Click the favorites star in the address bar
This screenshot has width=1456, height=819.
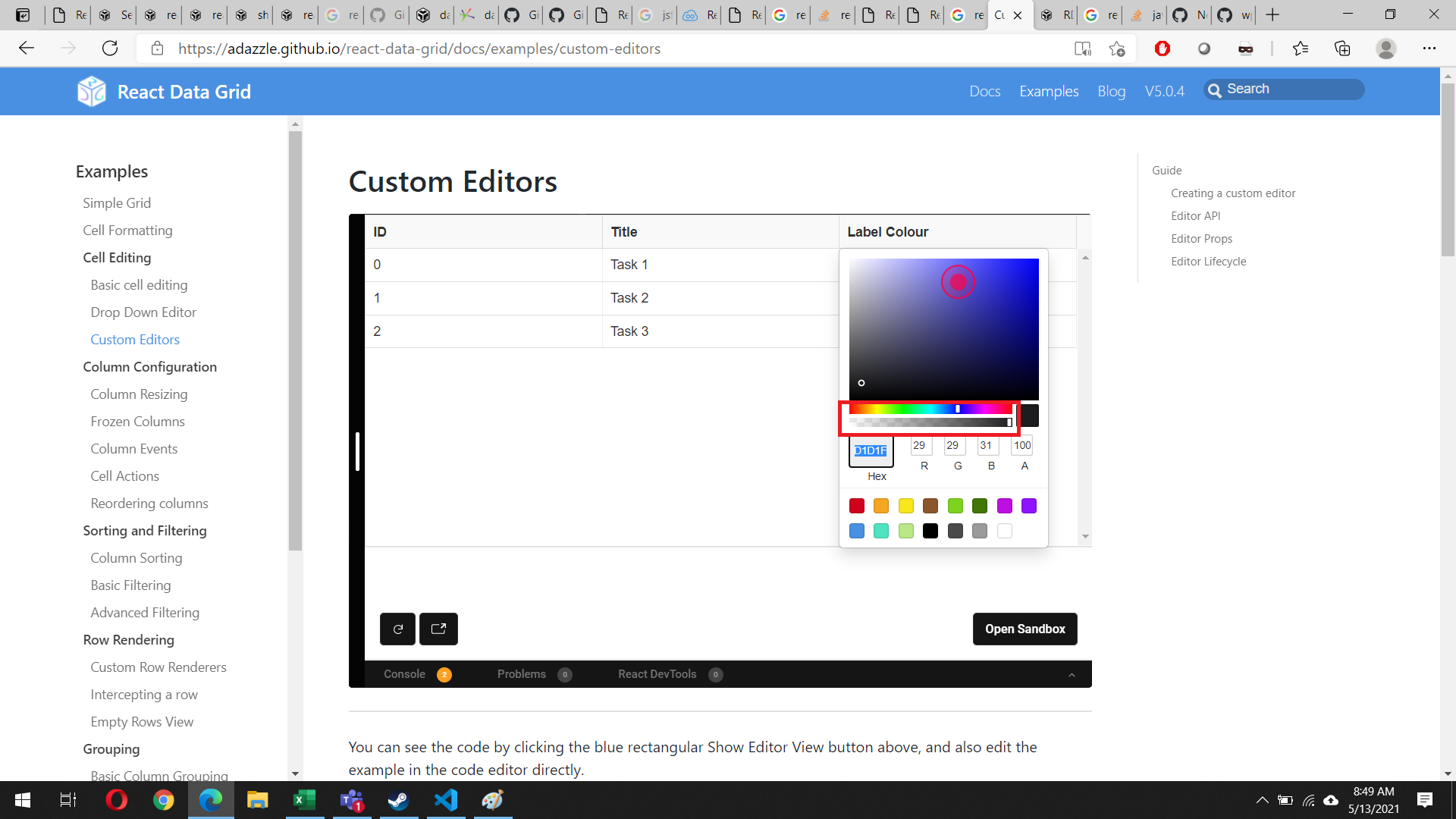pos(1116,48)
